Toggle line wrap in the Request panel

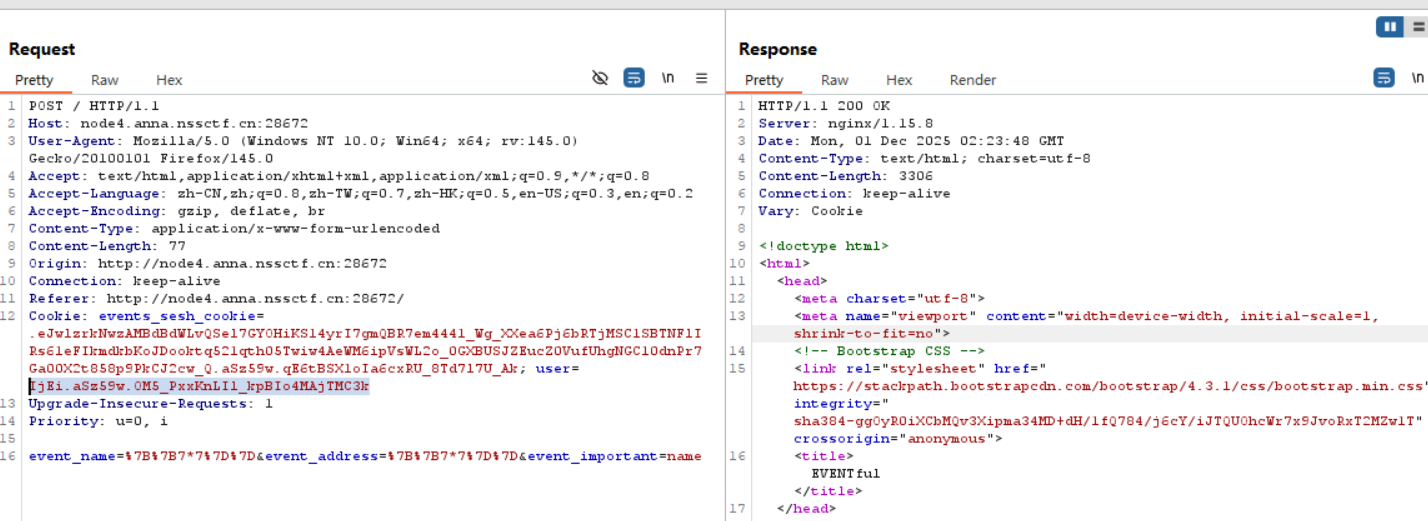pyautogui.click(x=634, y=78)
